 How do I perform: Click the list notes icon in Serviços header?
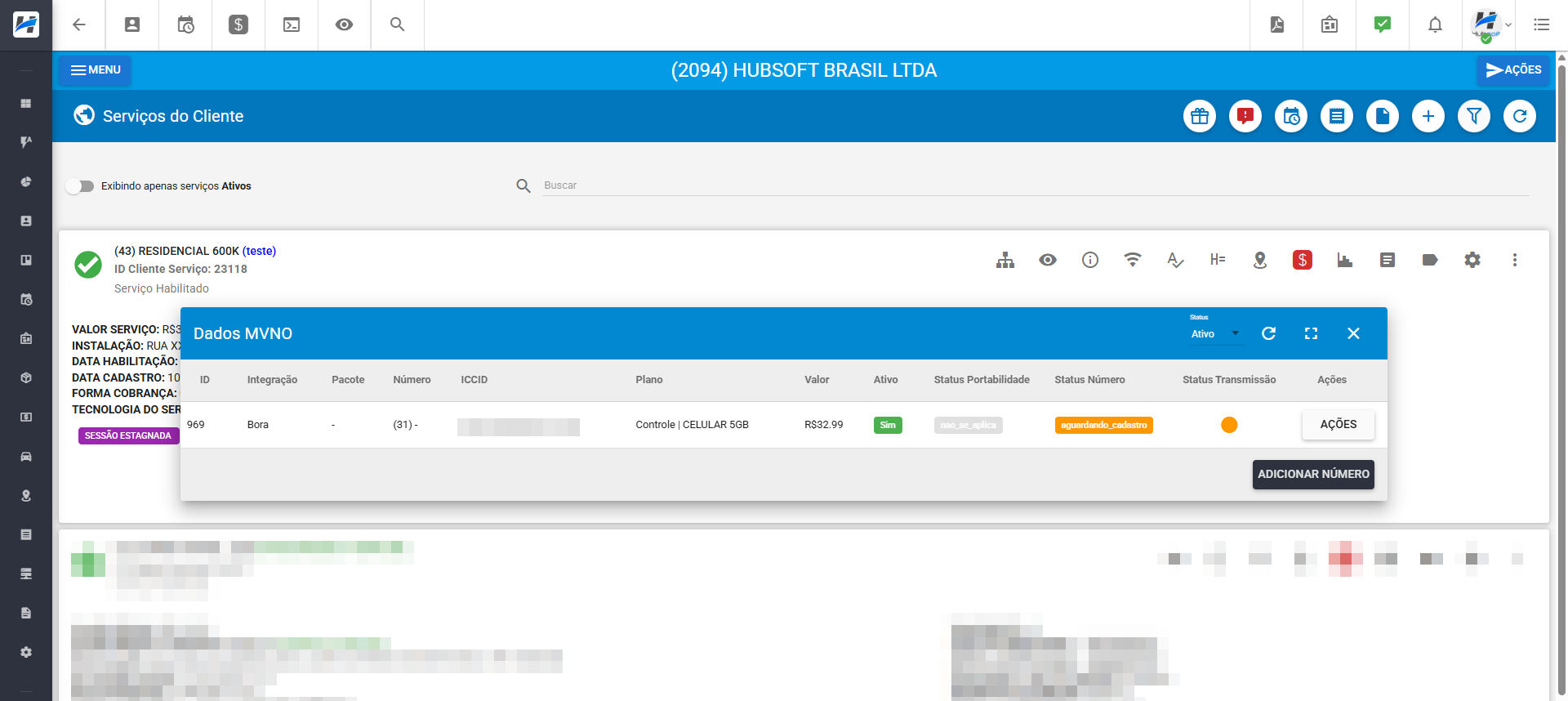click(x=1337, y=116)
